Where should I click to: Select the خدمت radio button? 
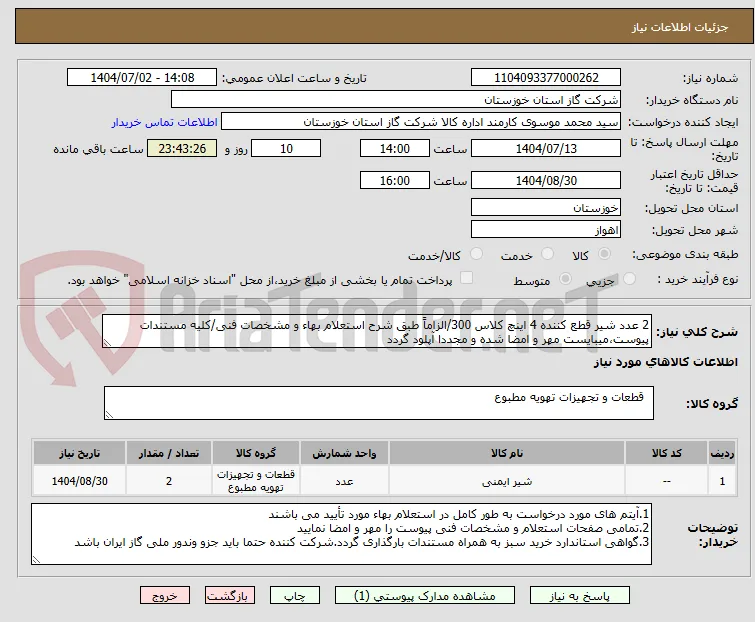pos(547,254)
